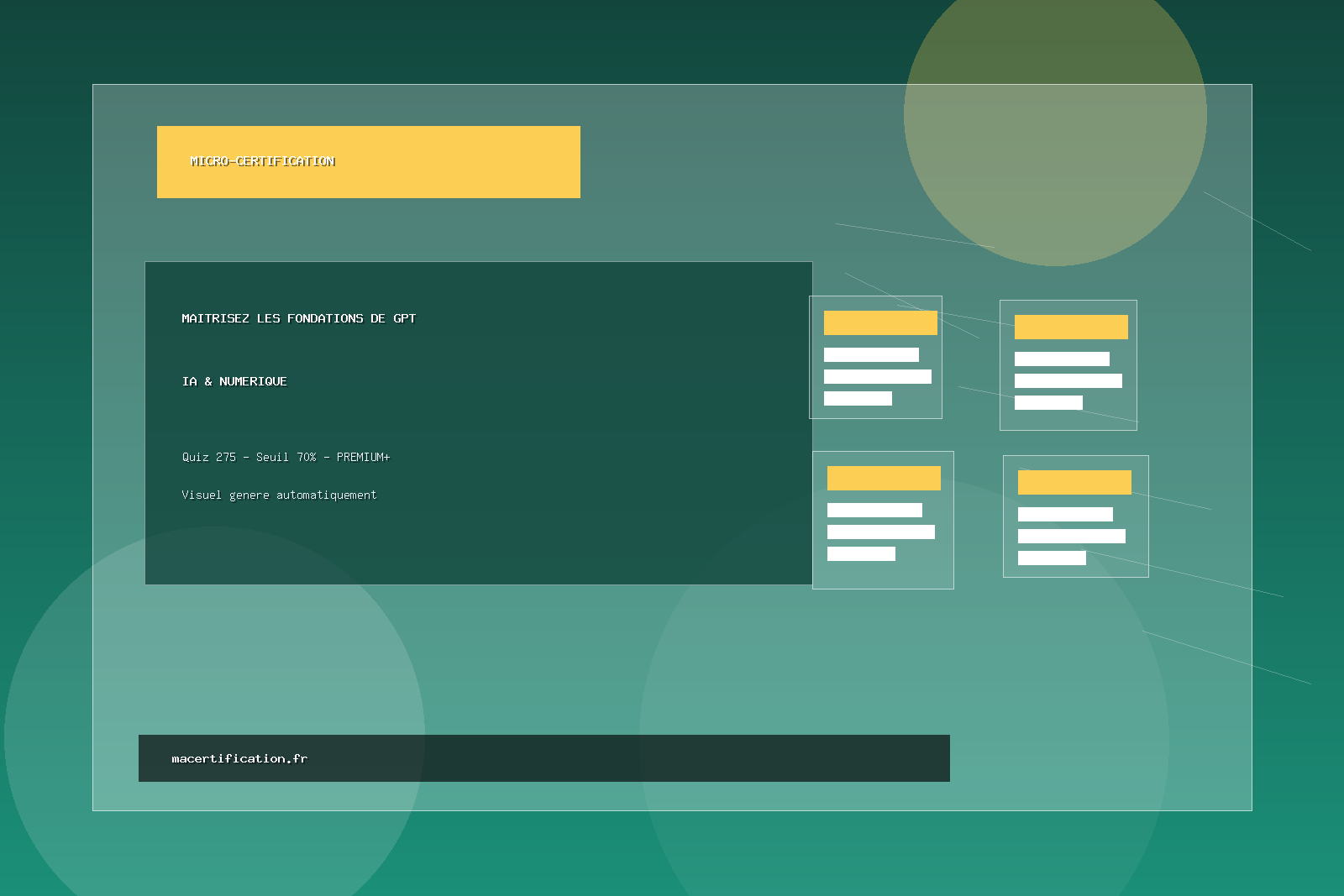This screenshot has width=1344, height=896.
Task: Select first white bar in upper-left card
Action: click(871, 354)
